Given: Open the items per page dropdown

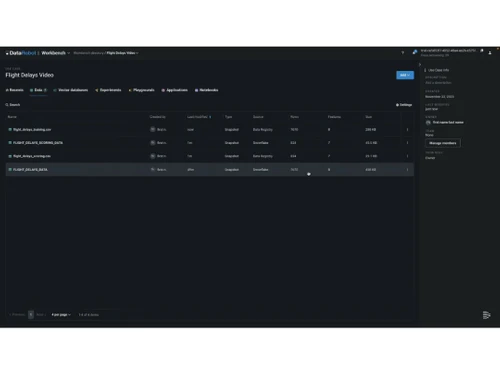Looking at the screenshot, I should [x=61, y=315].
